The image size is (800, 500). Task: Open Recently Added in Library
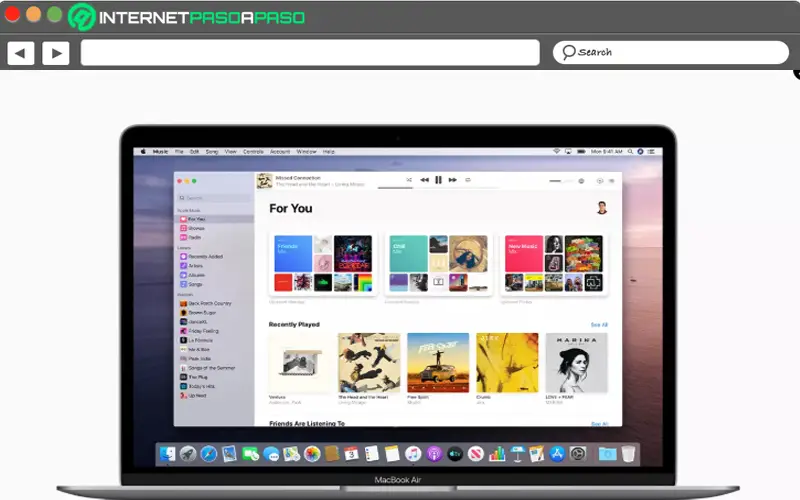(202, 257)
